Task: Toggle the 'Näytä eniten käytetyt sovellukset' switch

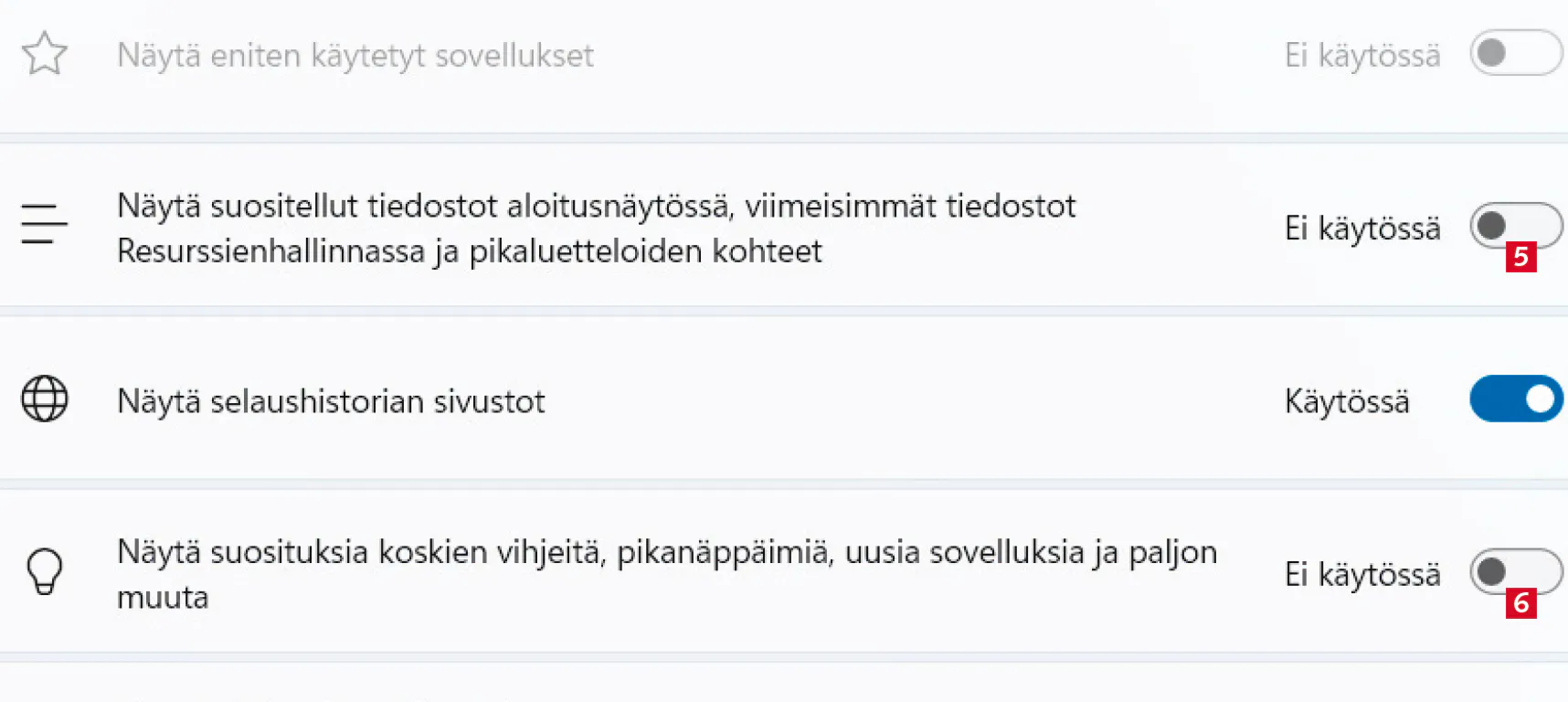Action: (x=1515, y=53)
